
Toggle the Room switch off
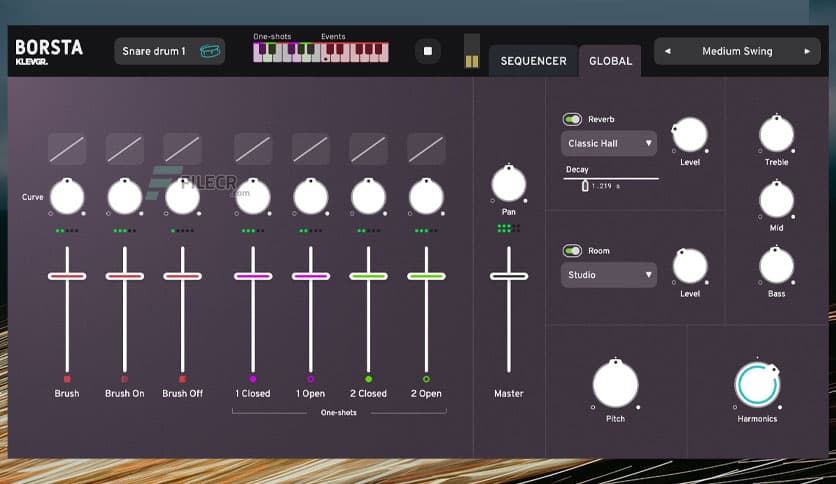(x=572, y=251)
